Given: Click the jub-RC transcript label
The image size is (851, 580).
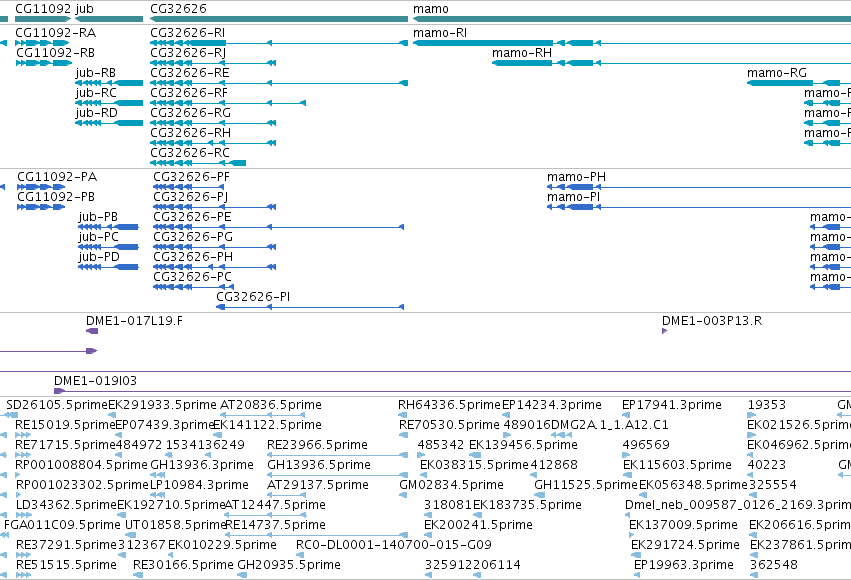Looking at the screenshot, I should pyautogui.click(x=96, y=93).
